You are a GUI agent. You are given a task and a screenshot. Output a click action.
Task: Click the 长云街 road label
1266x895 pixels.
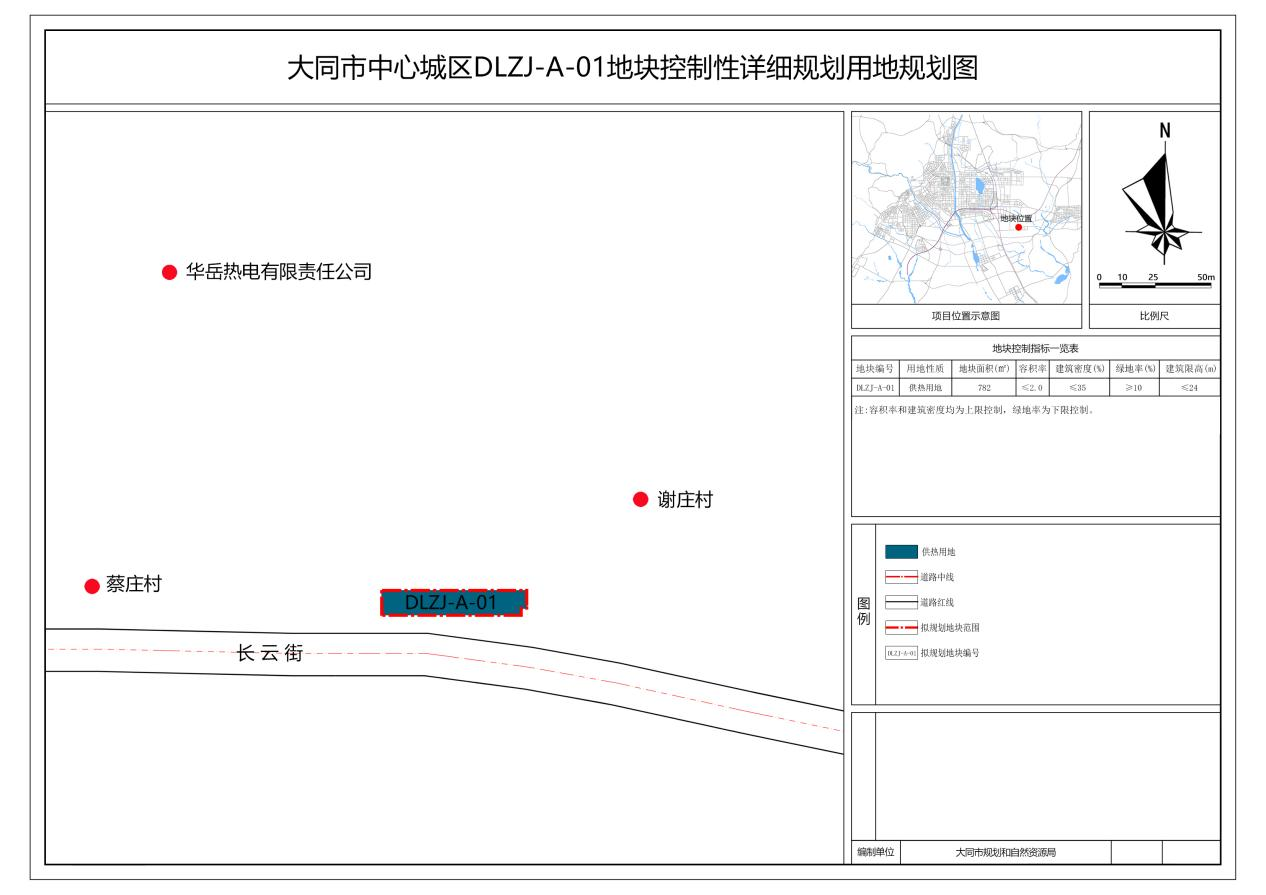coord(269,654)
